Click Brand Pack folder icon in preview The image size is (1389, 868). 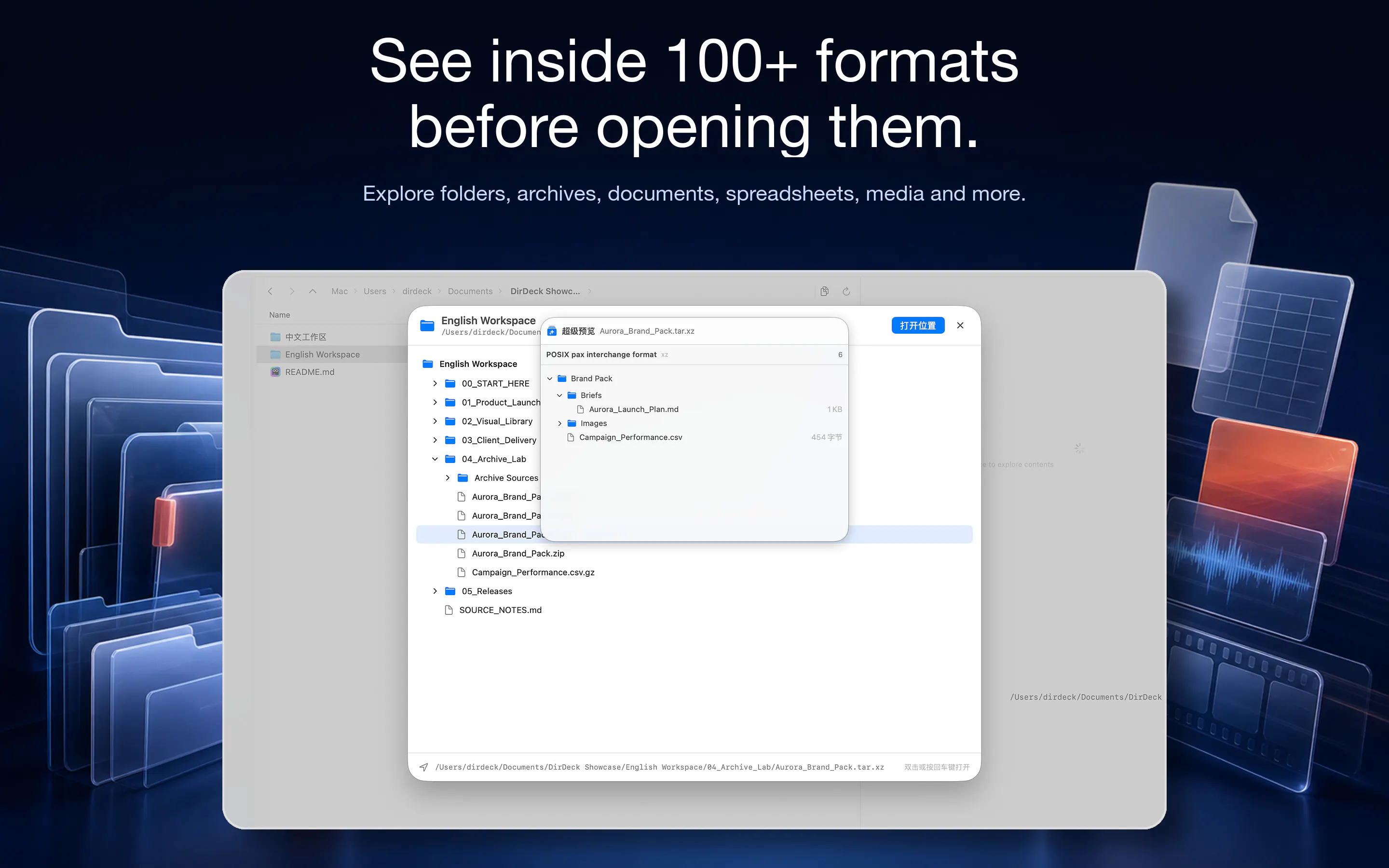click(562, 379)
